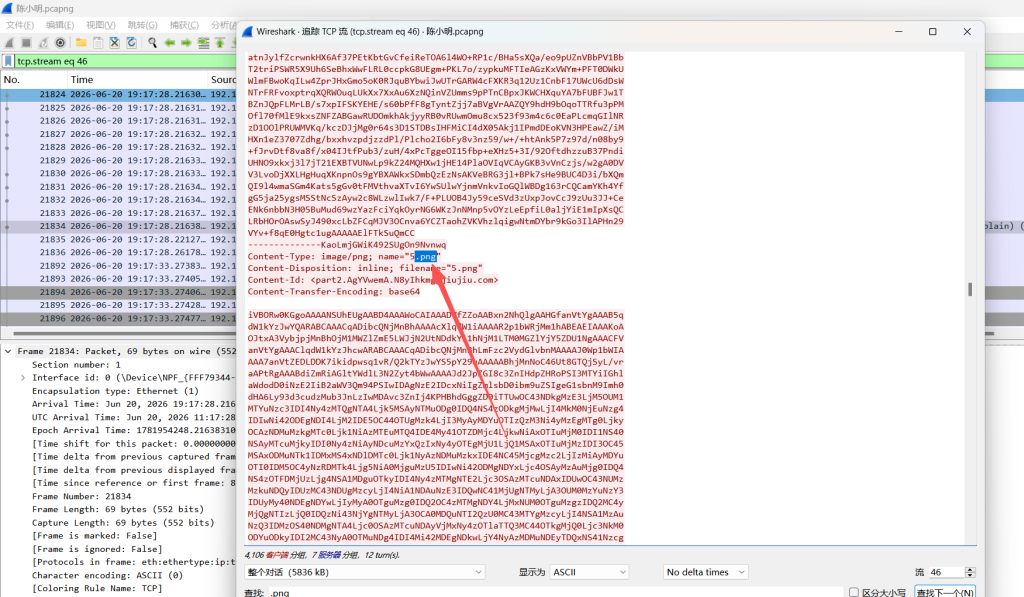
Task: Click the find packet magnifier icon
Action: pyautogui.click(x=152, y=42)
